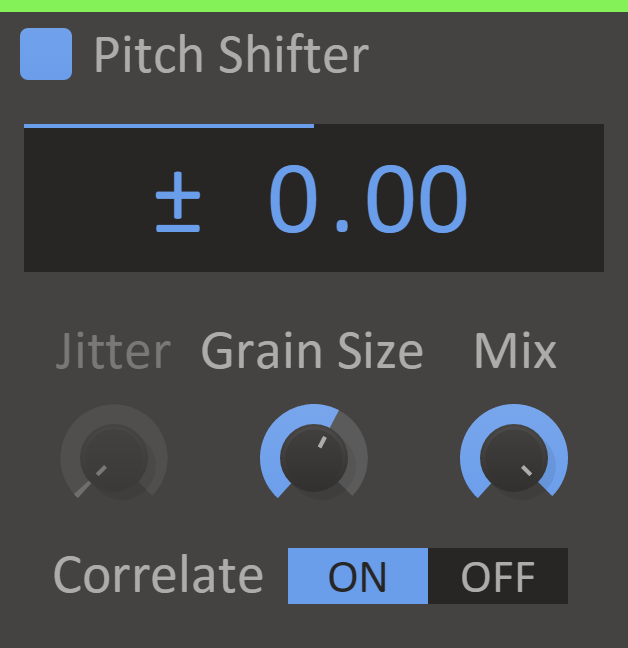Click the blue bar atop pitch display
The width and height of the screenshot is (628, 648).
coord(168,126)
